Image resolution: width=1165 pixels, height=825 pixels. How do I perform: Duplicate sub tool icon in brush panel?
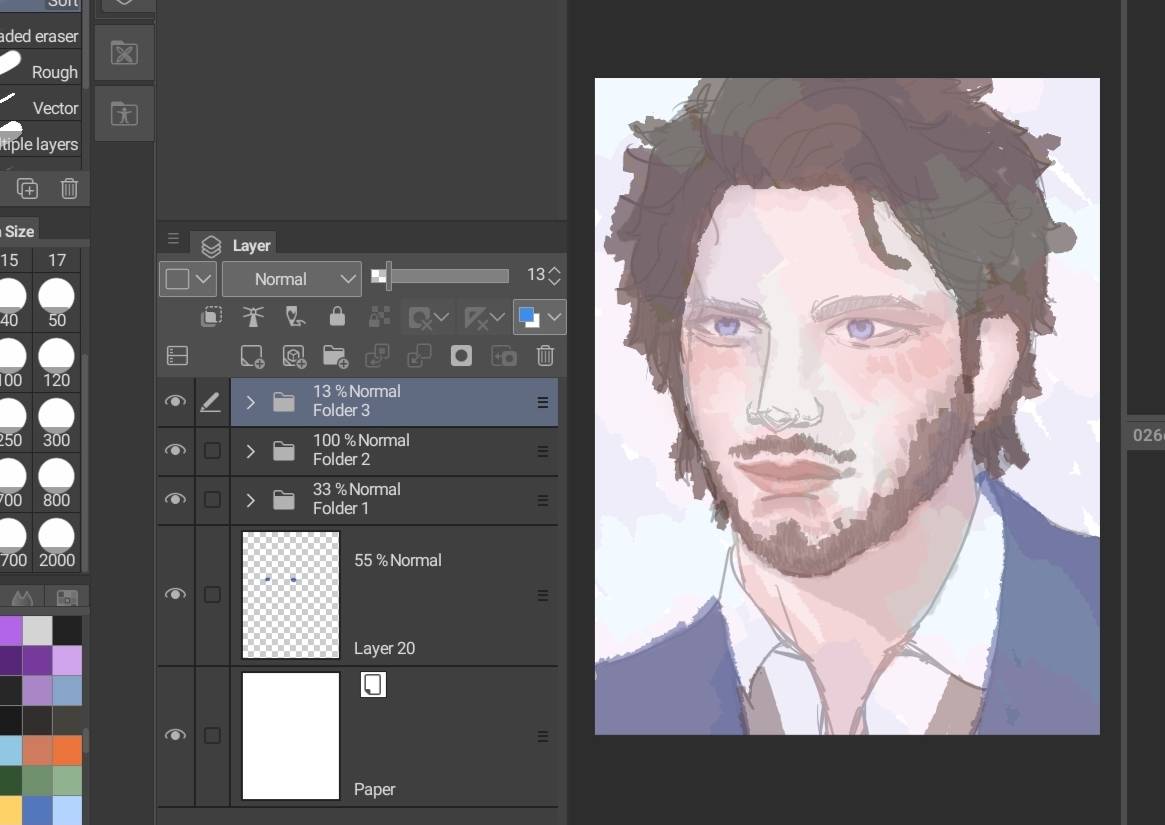point(27,189)
